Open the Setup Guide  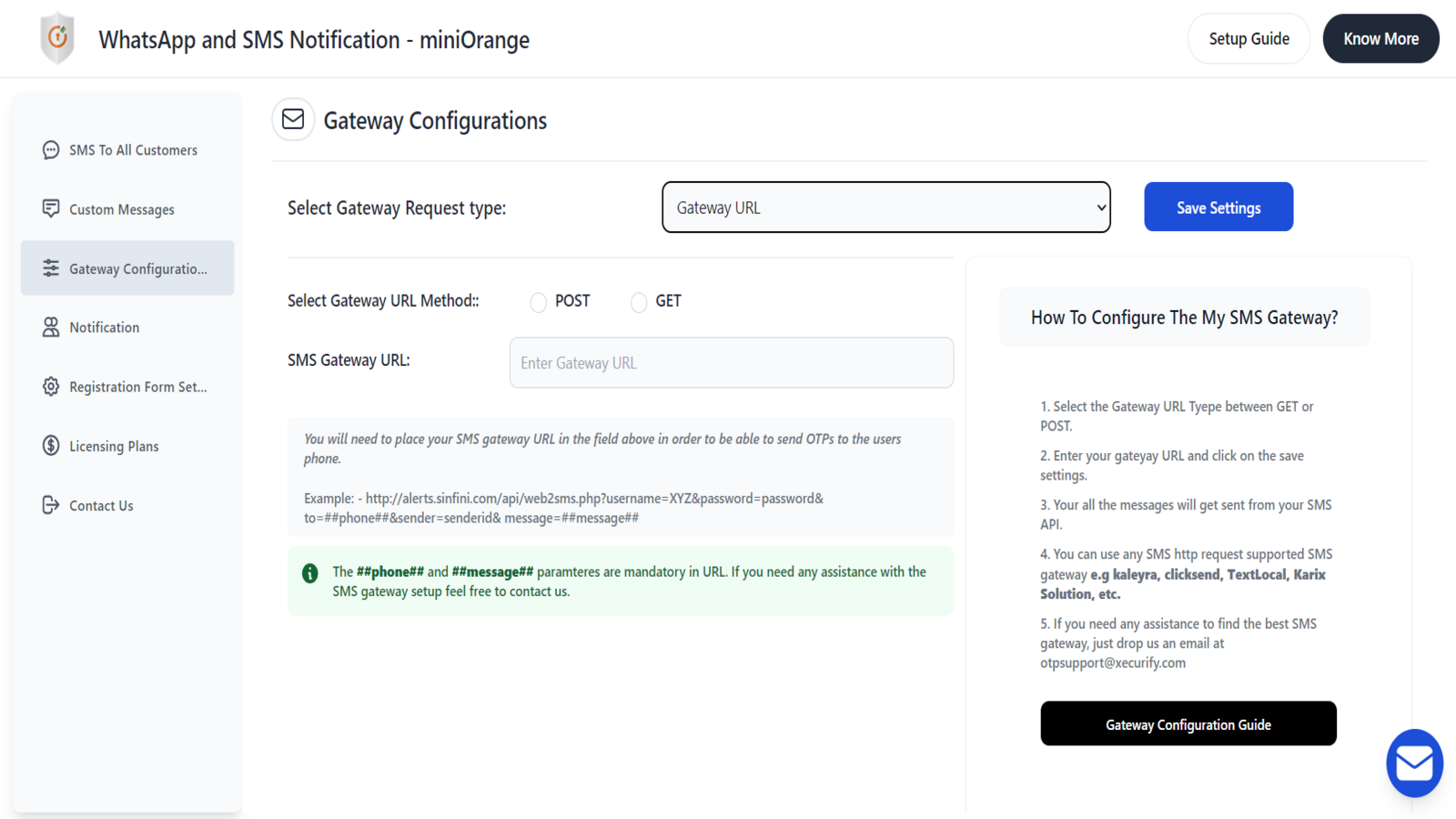1249,38
